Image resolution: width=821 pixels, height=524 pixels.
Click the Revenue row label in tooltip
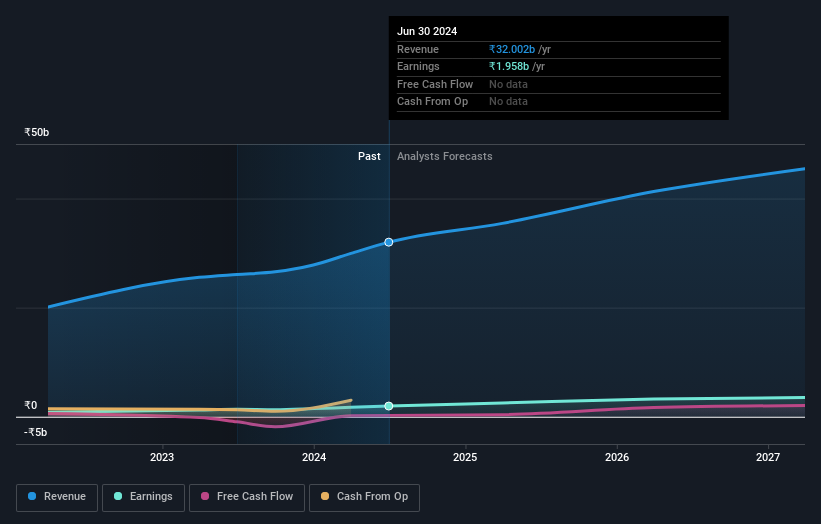418,49
